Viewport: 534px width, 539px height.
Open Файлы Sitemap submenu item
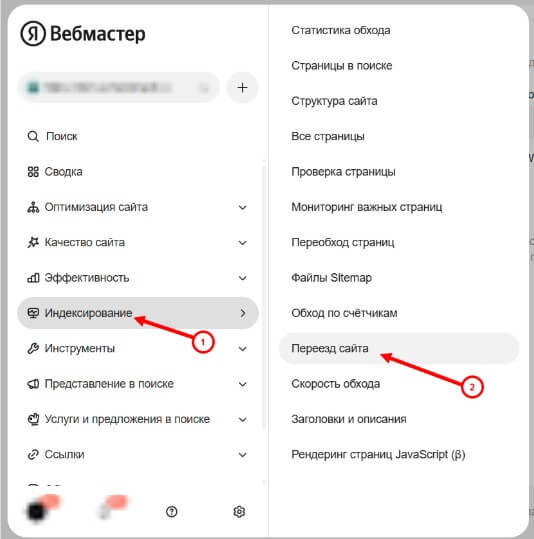tap(331, 278)
